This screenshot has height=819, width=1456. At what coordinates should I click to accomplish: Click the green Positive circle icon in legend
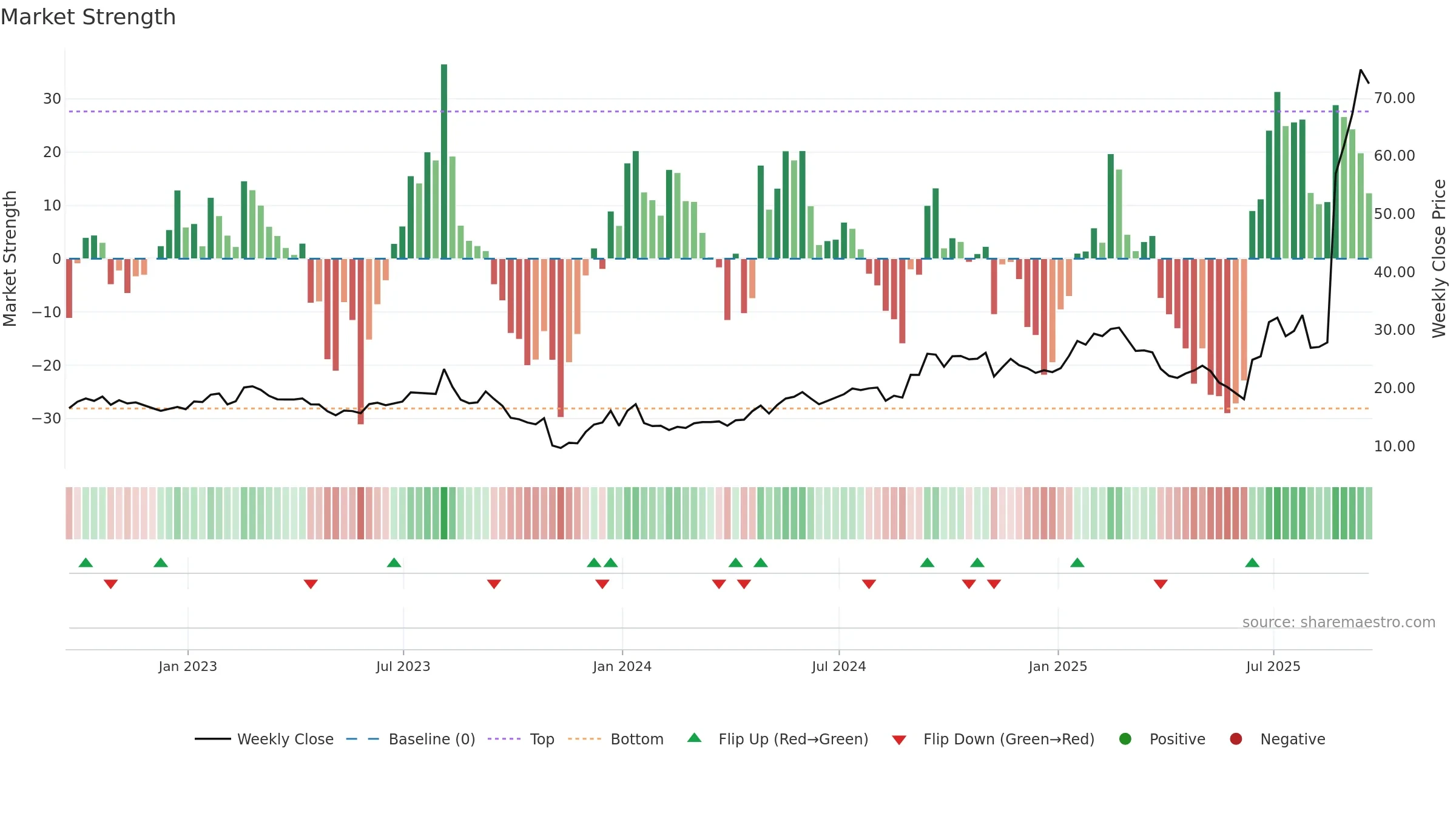pyautogui.click(x=1125, y=739)
